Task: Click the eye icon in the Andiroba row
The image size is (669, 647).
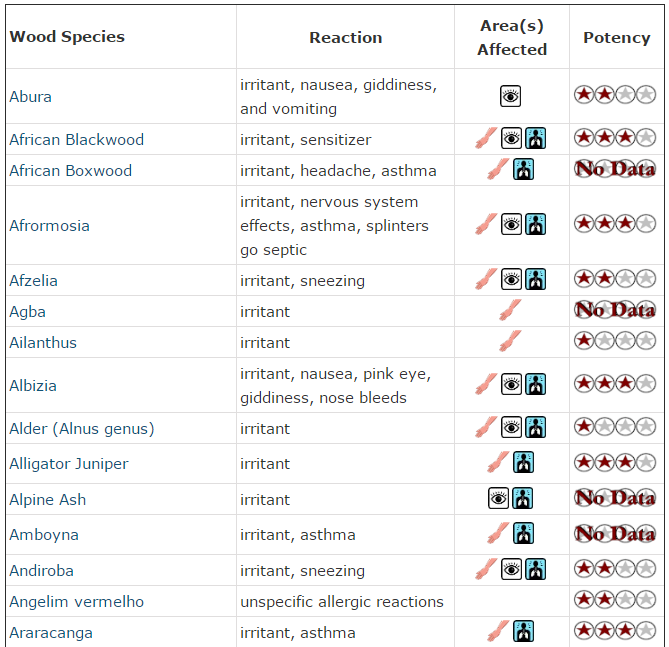Action: point(511,569)
